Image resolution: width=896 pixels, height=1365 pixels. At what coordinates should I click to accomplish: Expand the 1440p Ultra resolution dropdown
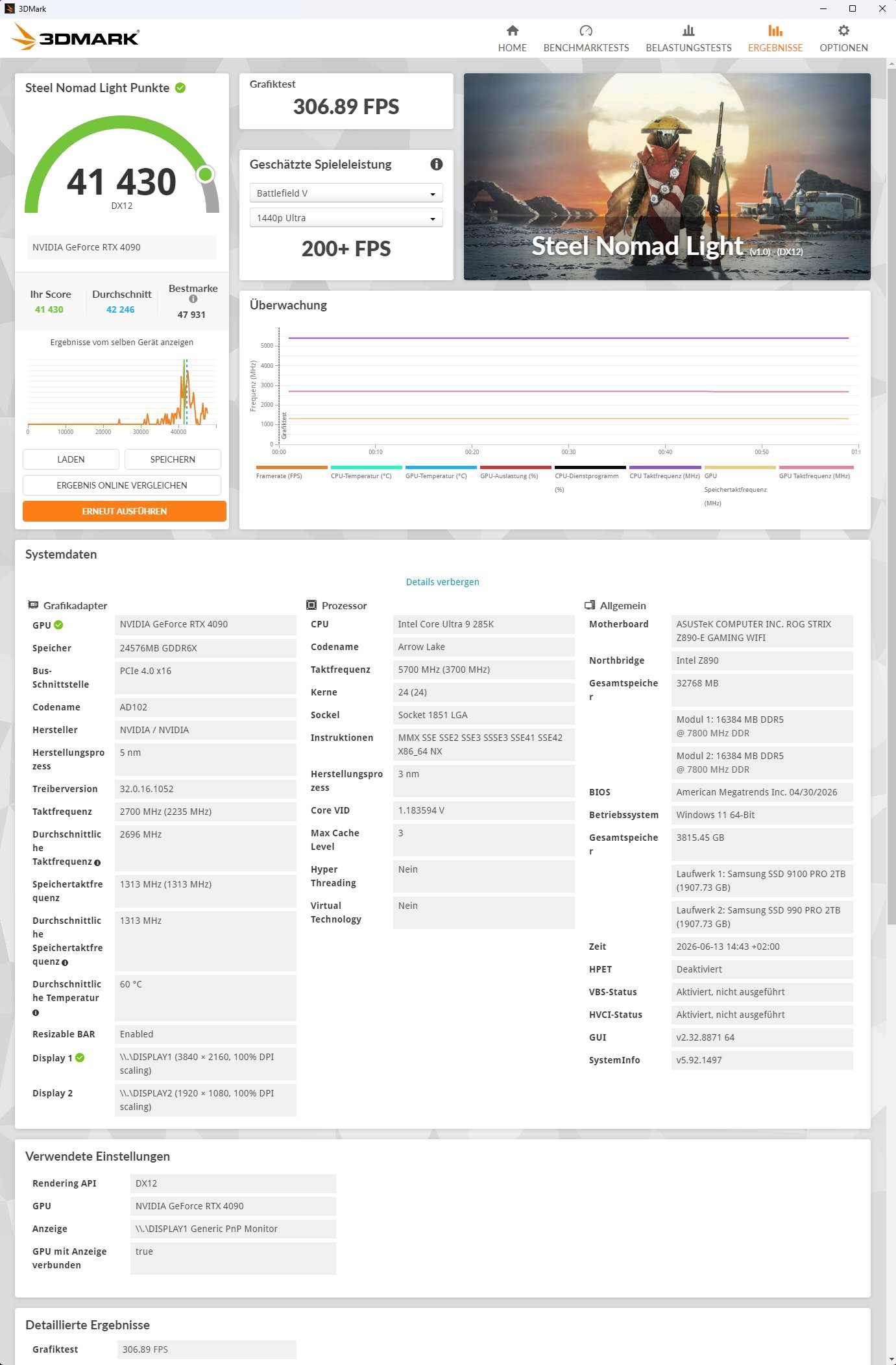coord(346,218)
